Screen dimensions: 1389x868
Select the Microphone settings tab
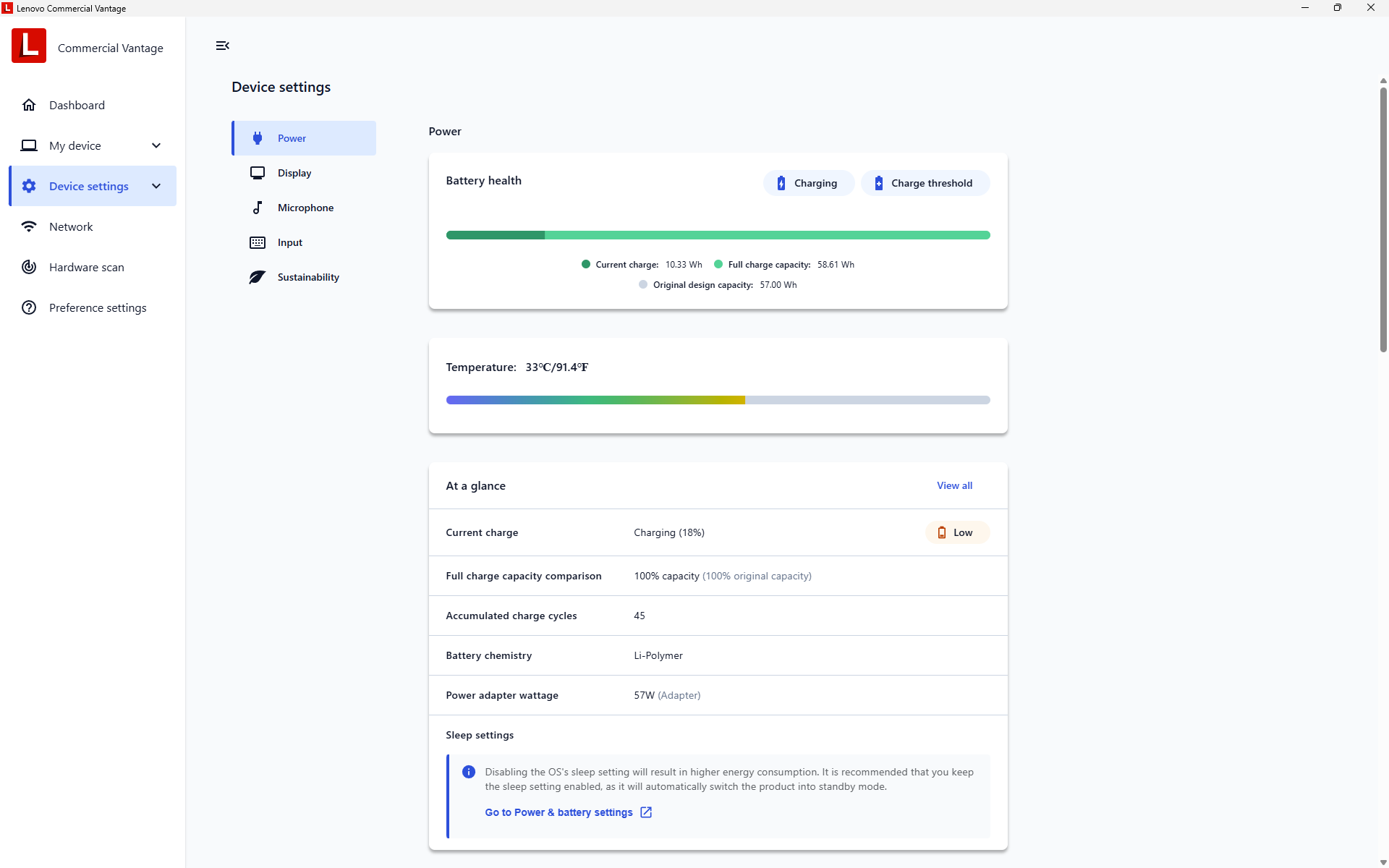click(x=304, y=208)
